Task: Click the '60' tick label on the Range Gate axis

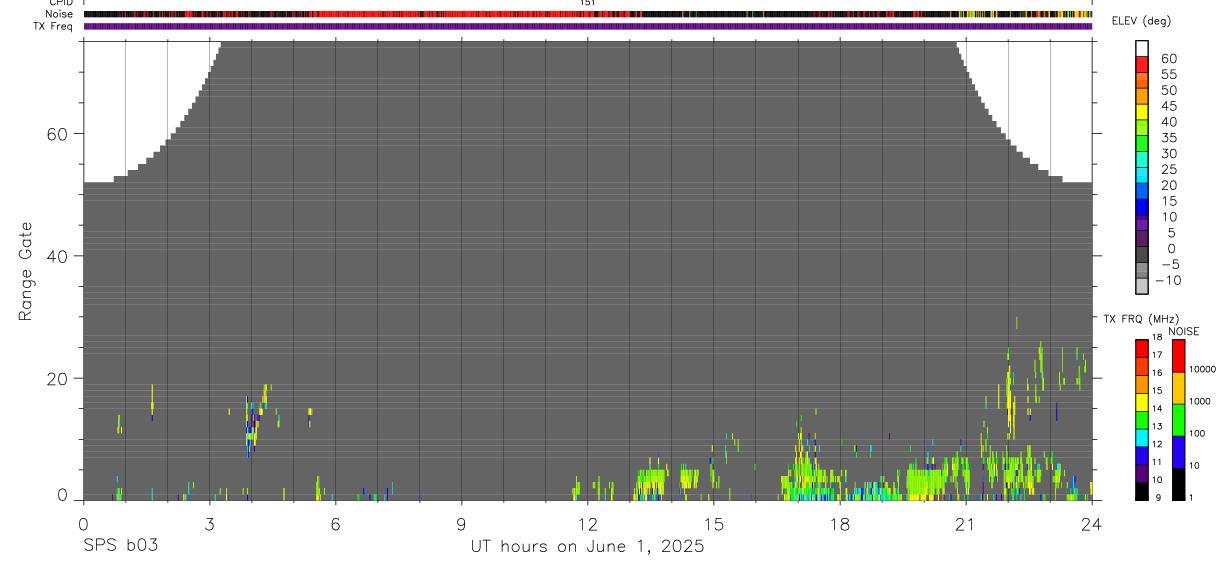Action: (55, 134)
